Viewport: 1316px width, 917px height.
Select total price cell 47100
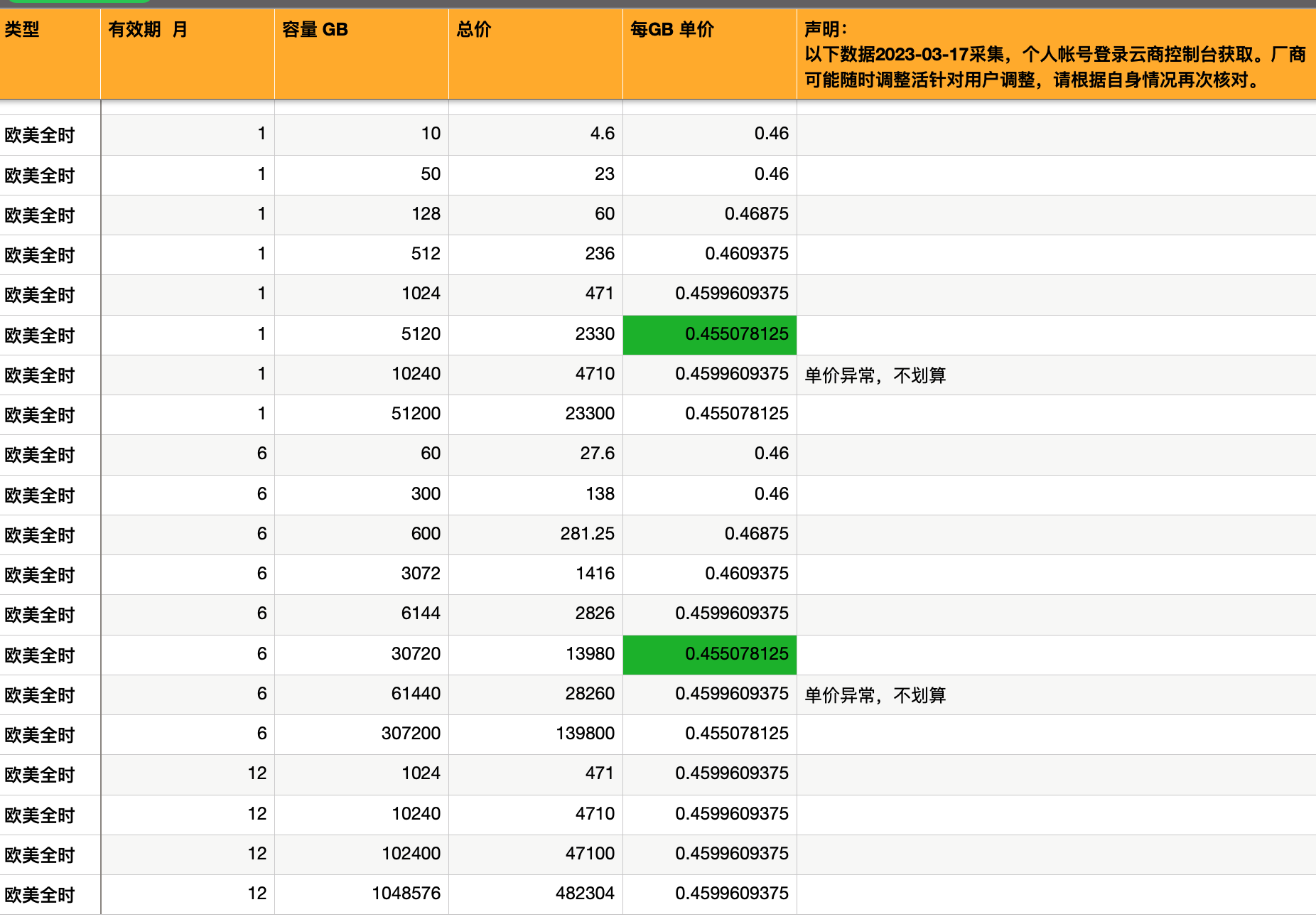[x=536, y=854]
